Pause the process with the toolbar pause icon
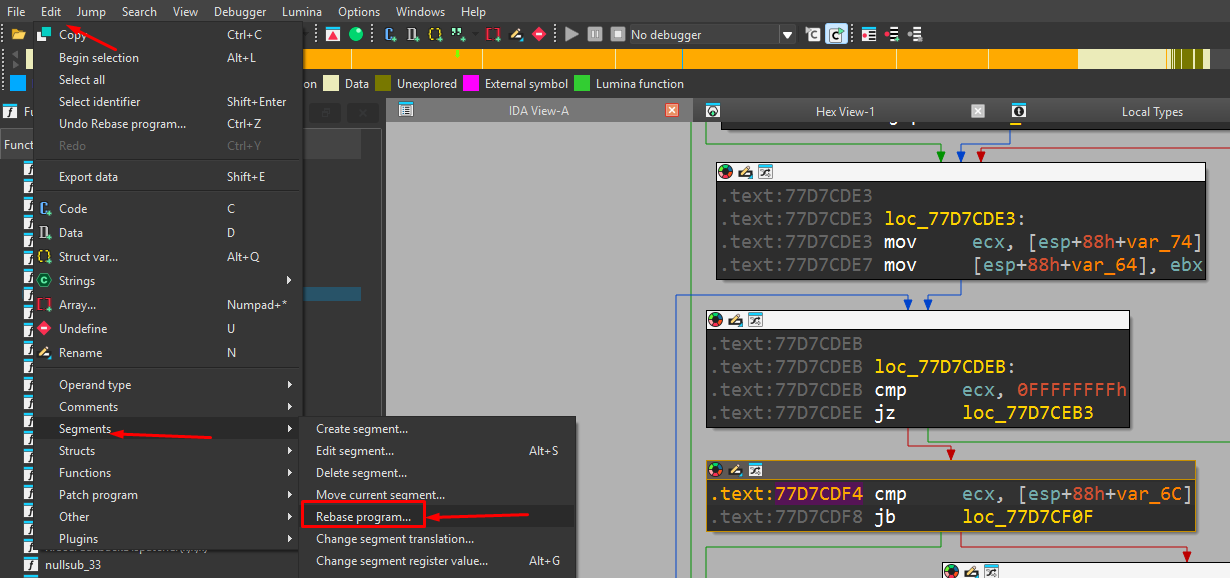This screenshot has width=1230, height=578. 595,34
